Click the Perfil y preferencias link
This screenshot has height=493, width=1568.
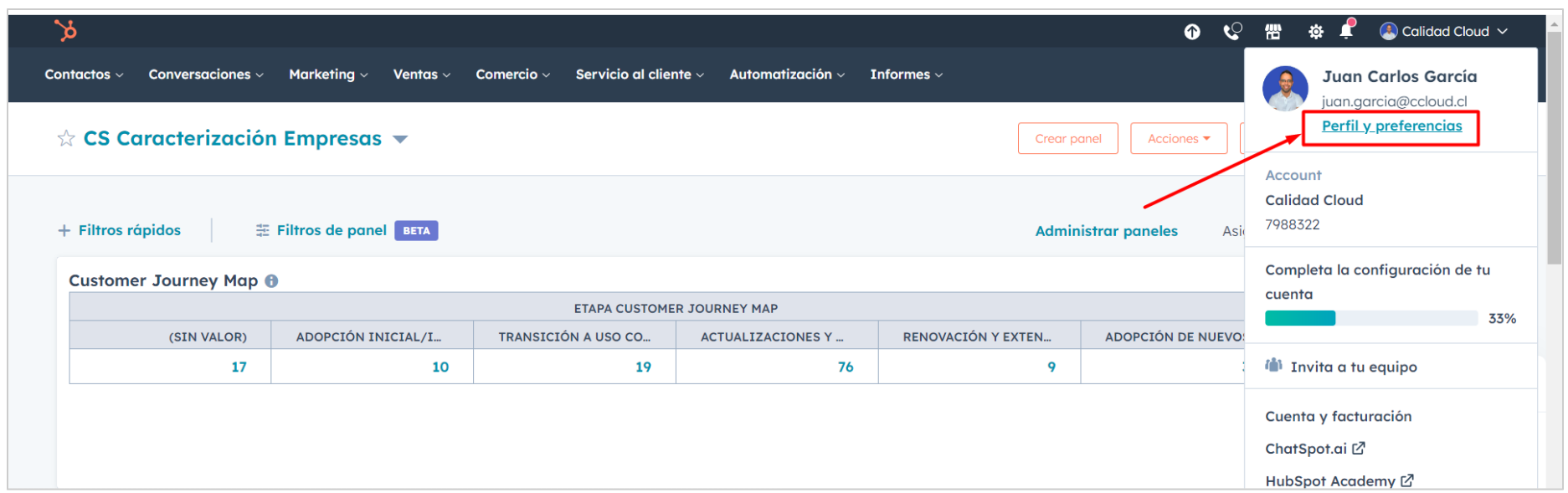point(1391,126)
